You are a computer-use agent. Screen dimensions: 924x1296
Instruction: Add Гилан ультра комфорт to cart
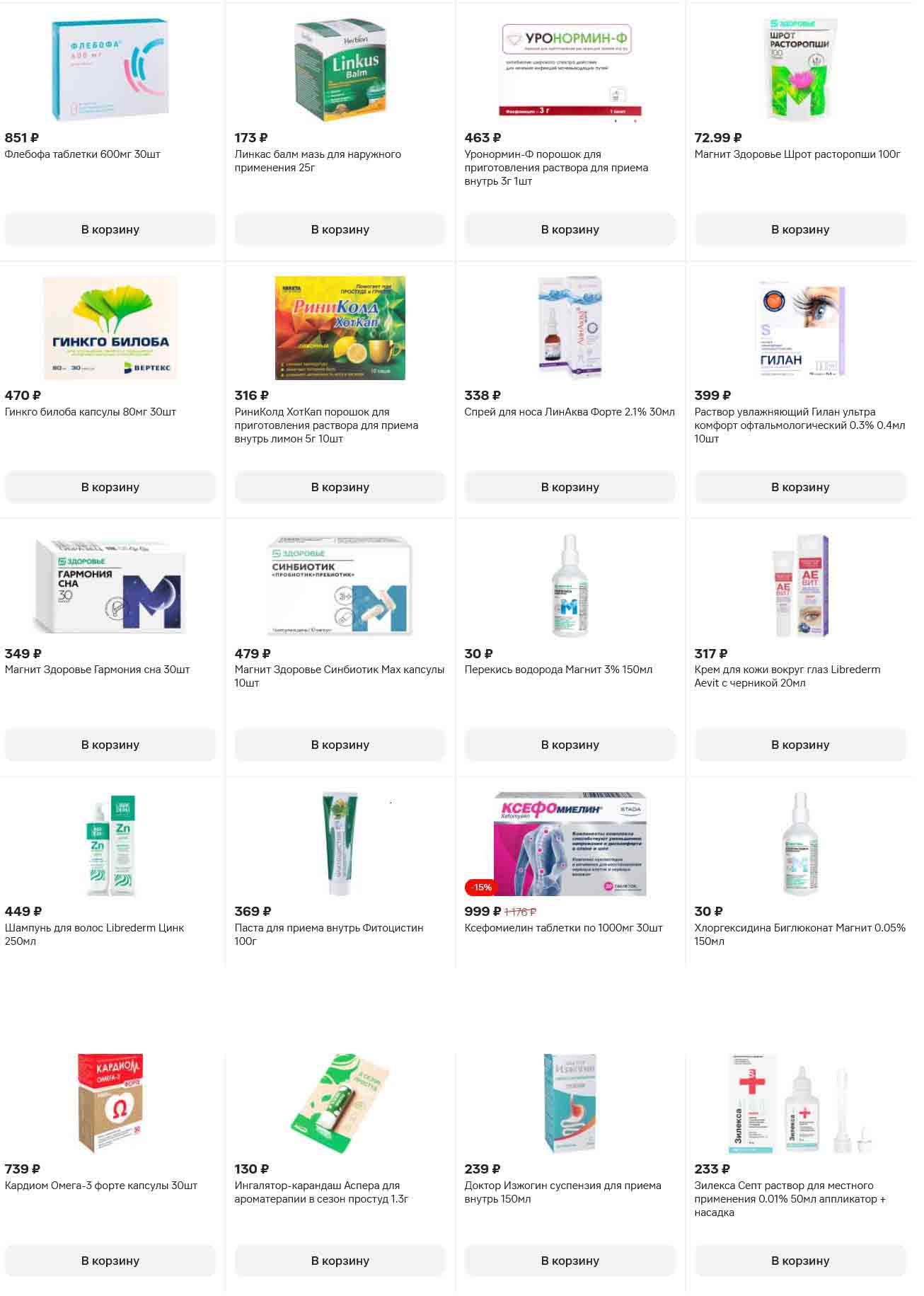click(800, 487)
